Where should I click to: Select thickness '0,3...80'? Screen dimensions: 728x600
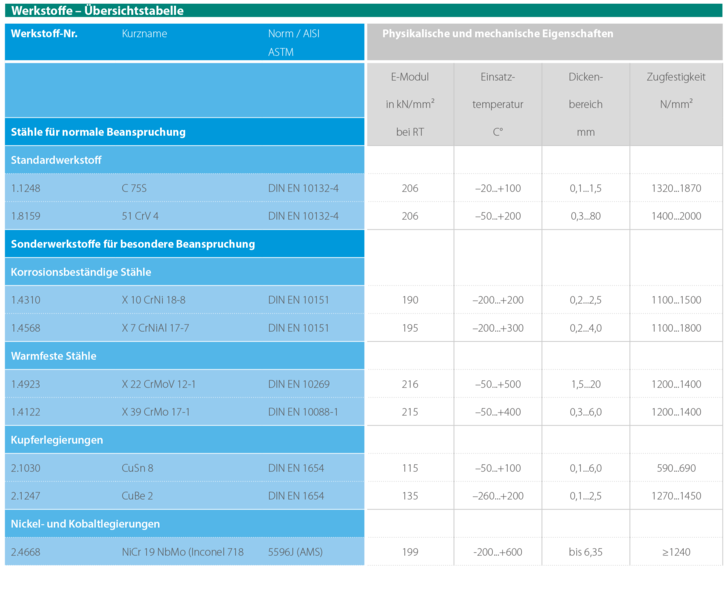point(585,216)
